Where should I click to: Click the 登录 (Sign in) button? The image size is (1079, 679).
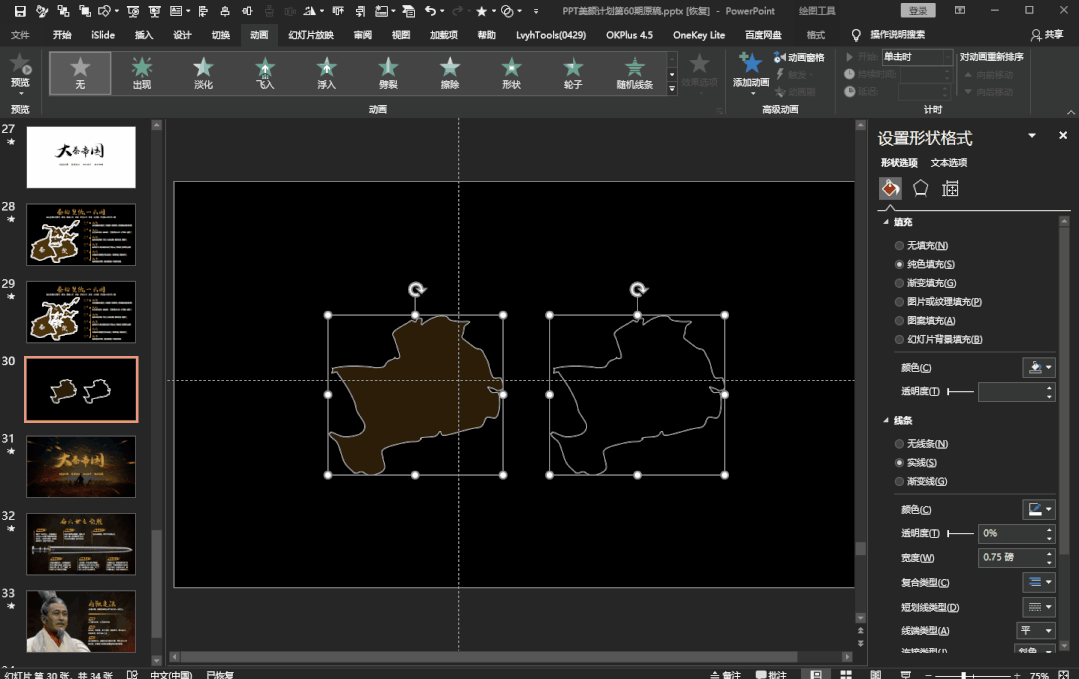(918, 11)
